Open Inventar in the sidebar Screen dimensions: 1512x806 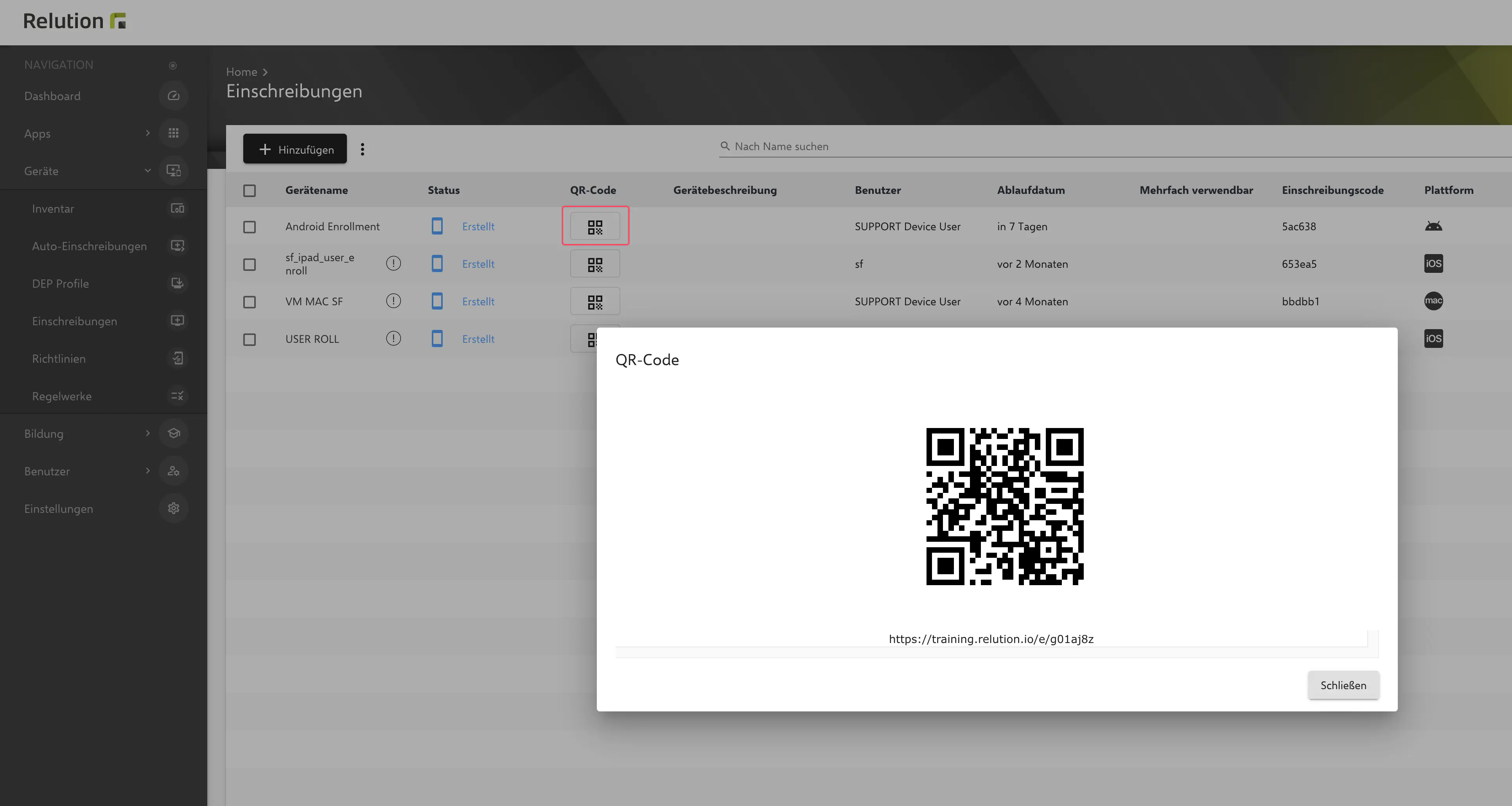point(53,209)
